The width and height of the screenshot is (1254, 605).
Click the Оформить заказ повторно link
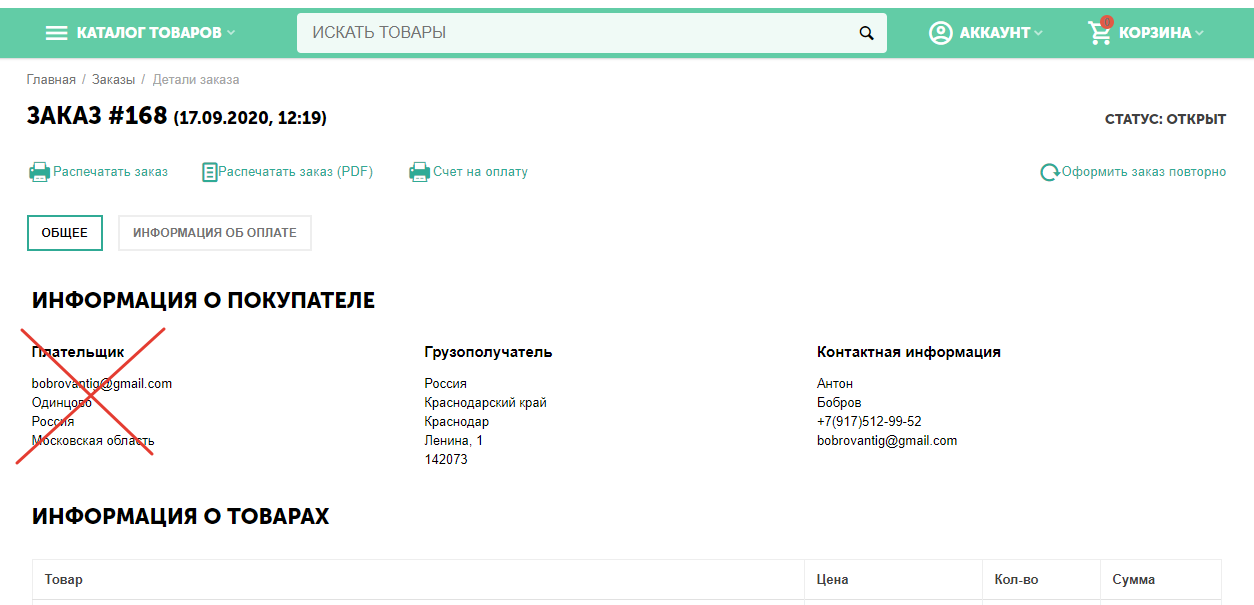pos(1144,172)
